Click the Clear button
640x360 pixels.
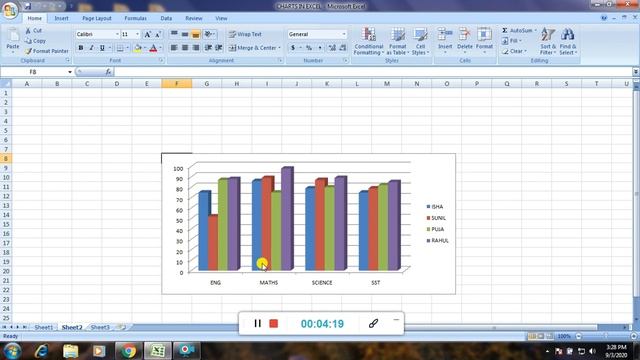click(514, 51)
